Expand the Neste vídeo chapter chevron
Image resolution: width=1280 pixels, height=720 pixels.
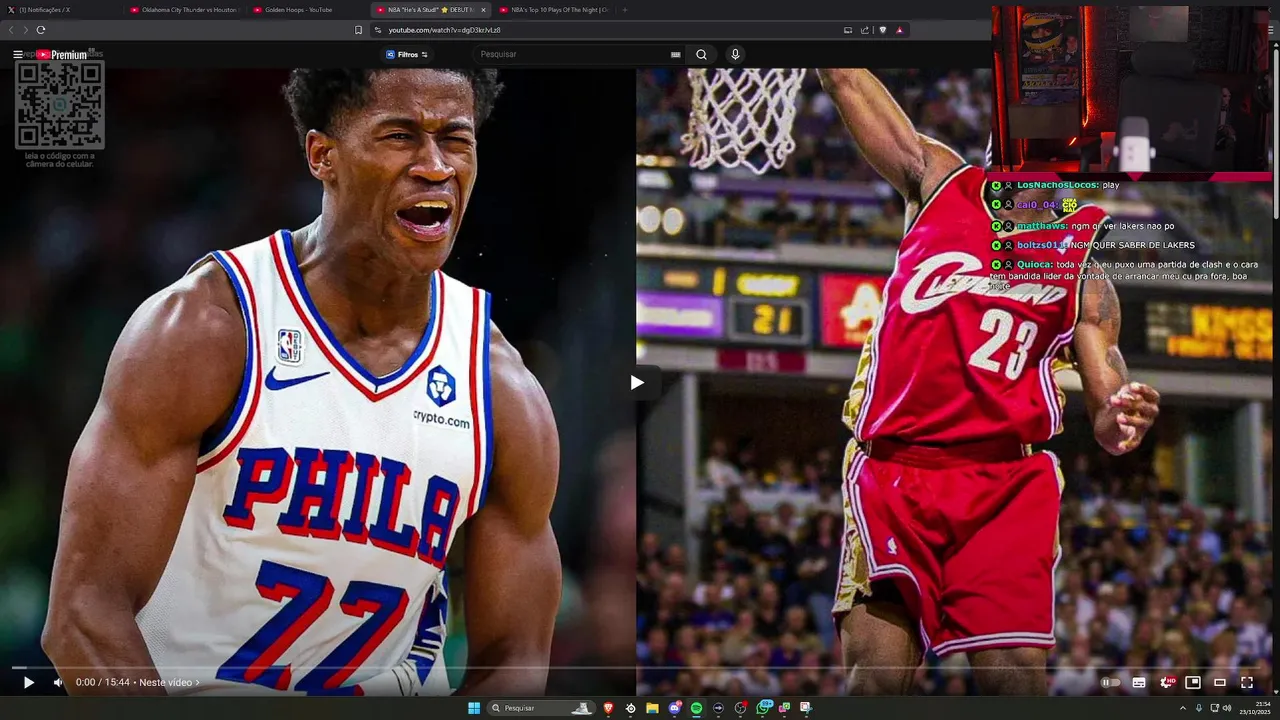coord(197,682)
